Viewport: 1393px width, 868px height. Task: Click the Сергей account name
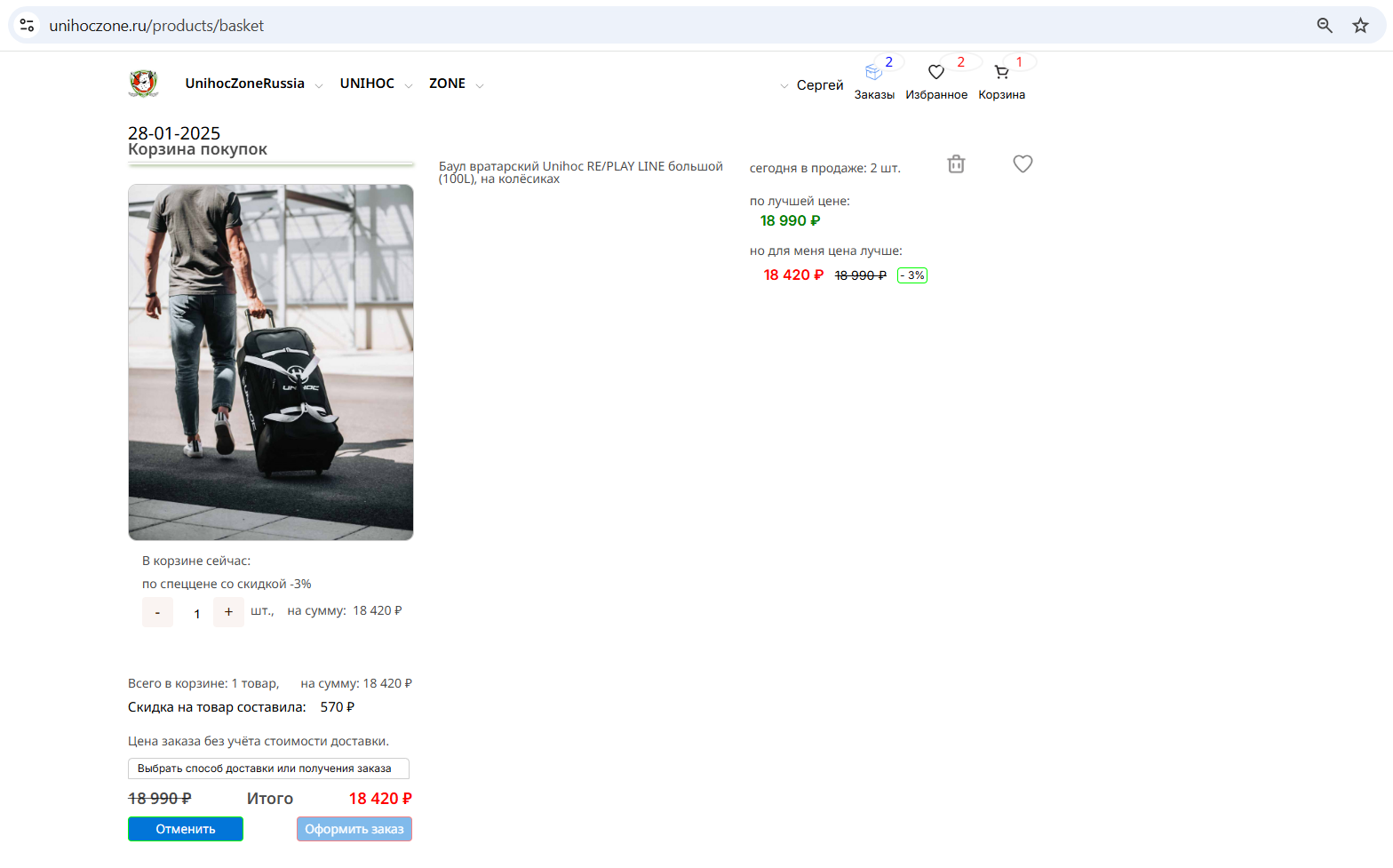pyautogui.click(x=820, y=85)
